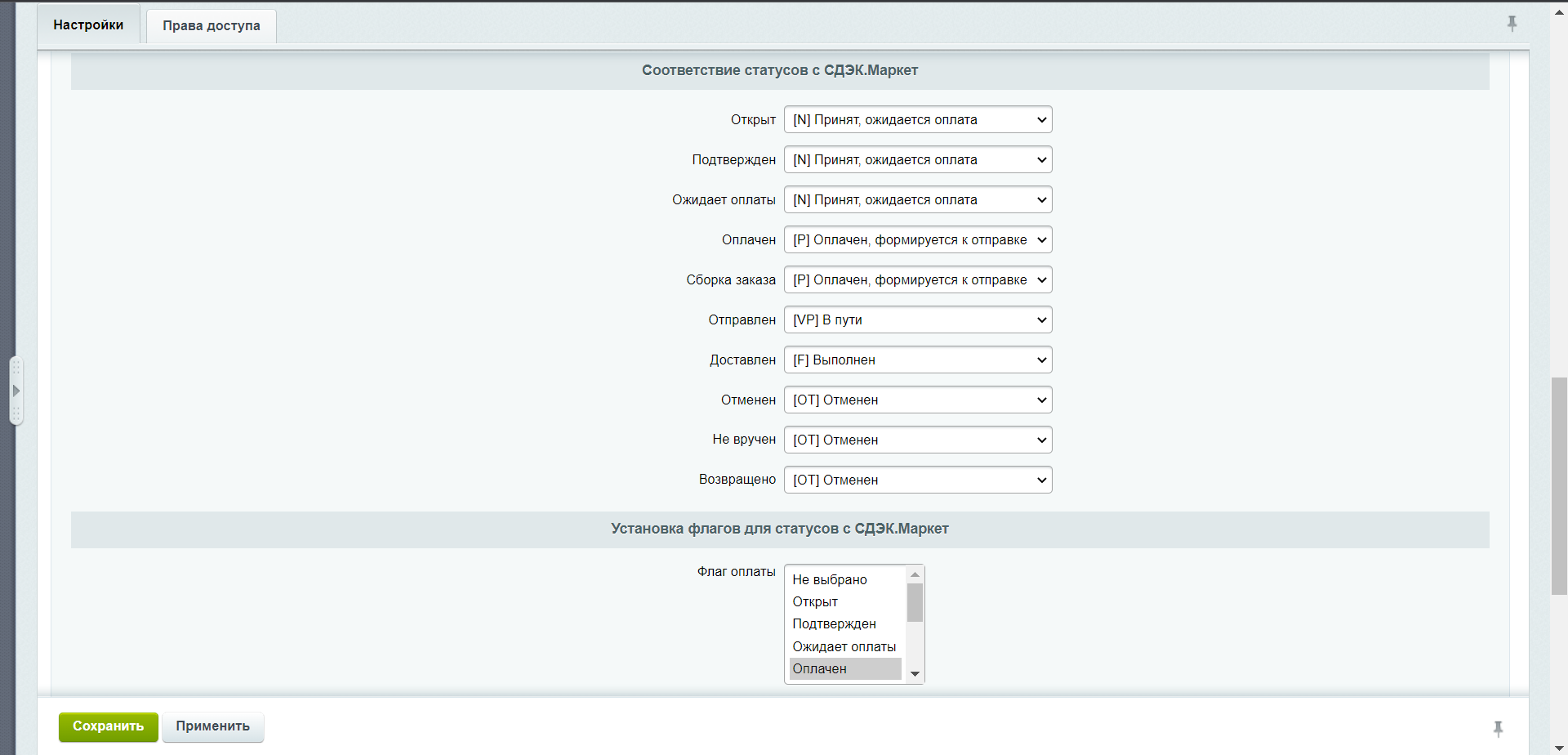1568x755 pixels.
Task: Click the Флаг оплаты list scrollbar thumb
Action: coord(915,602)
